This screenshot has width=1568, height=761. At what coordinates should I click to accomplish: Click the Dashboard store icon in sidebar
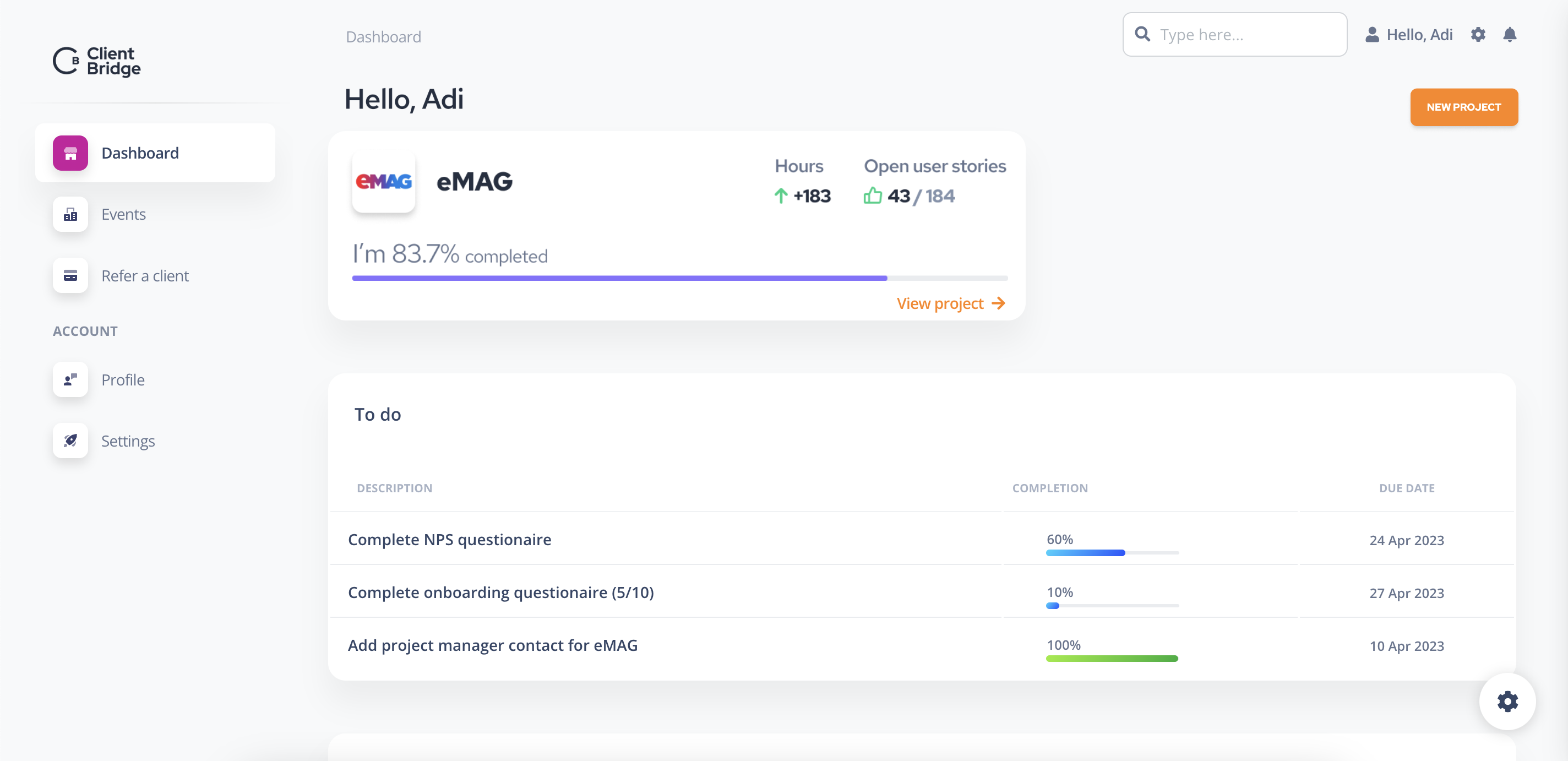coord(70,153)
